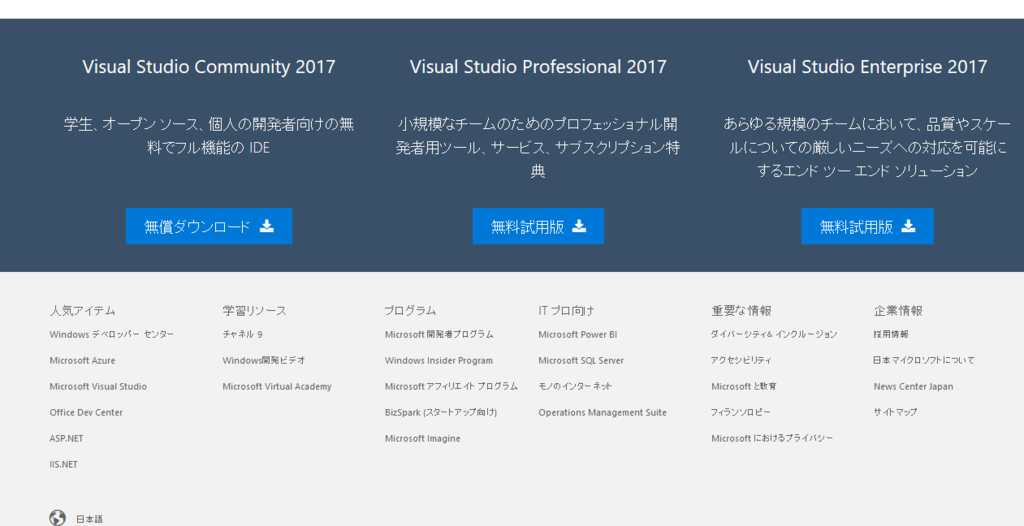Screen dimensions: 1024x526
Task: Open the Microsoft SQL Server link
Action: [581, 361]
